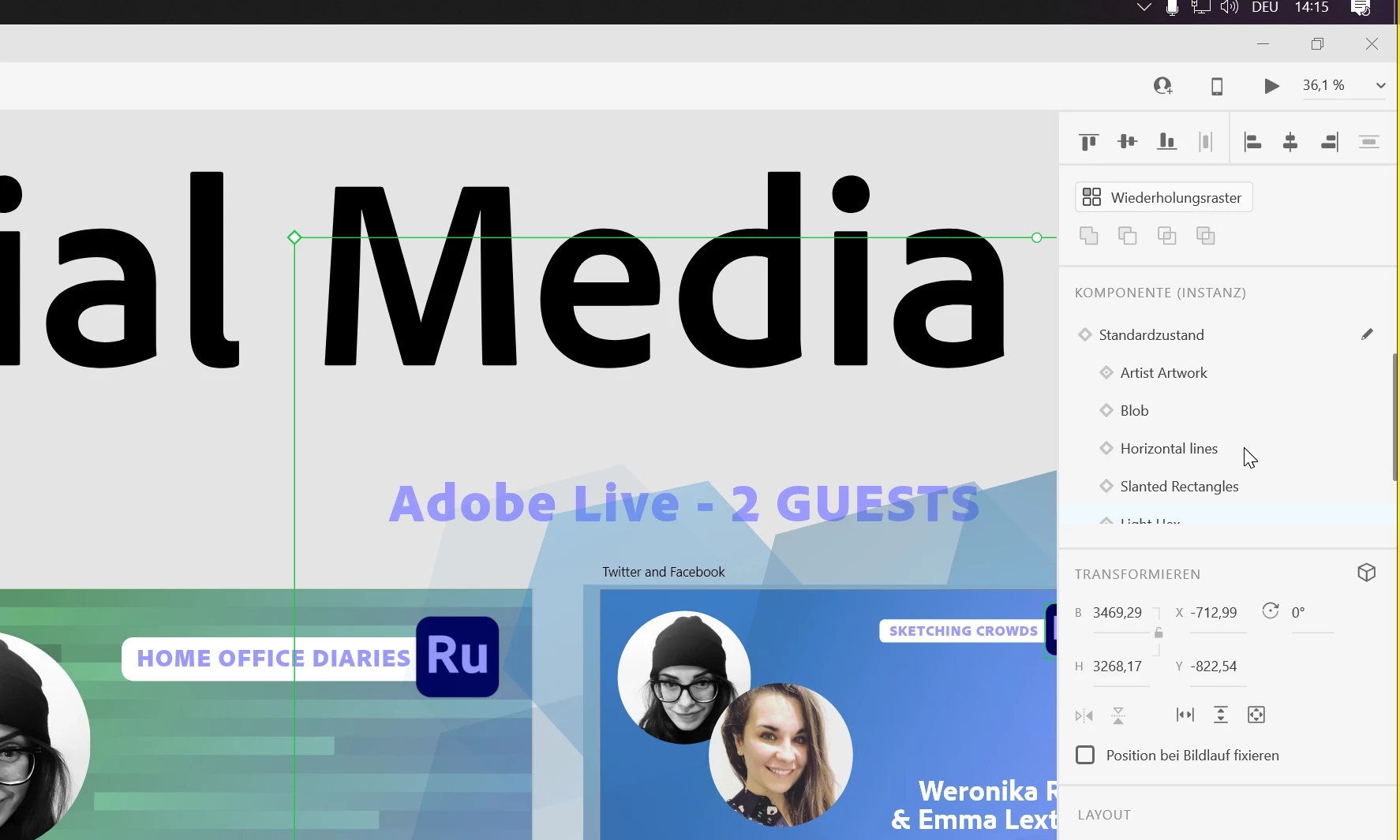Open mobile device preview icon
This screenshot has width=1400, height=840.
click(x=1217, y=86)
